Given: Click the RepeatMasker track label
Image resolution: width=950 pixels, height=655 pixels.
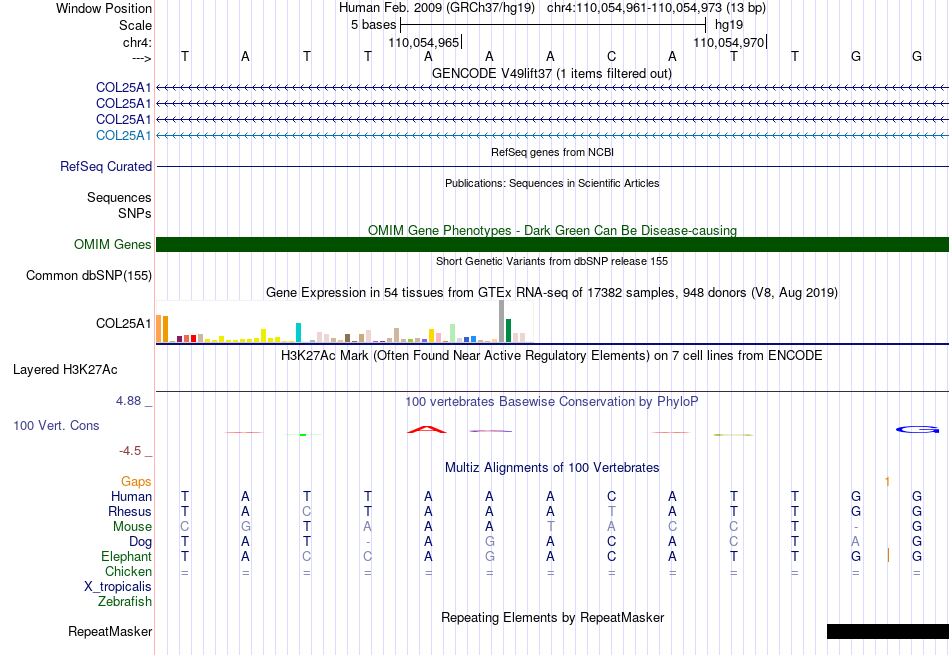Looking at the screenshot, I should point(110,631).
